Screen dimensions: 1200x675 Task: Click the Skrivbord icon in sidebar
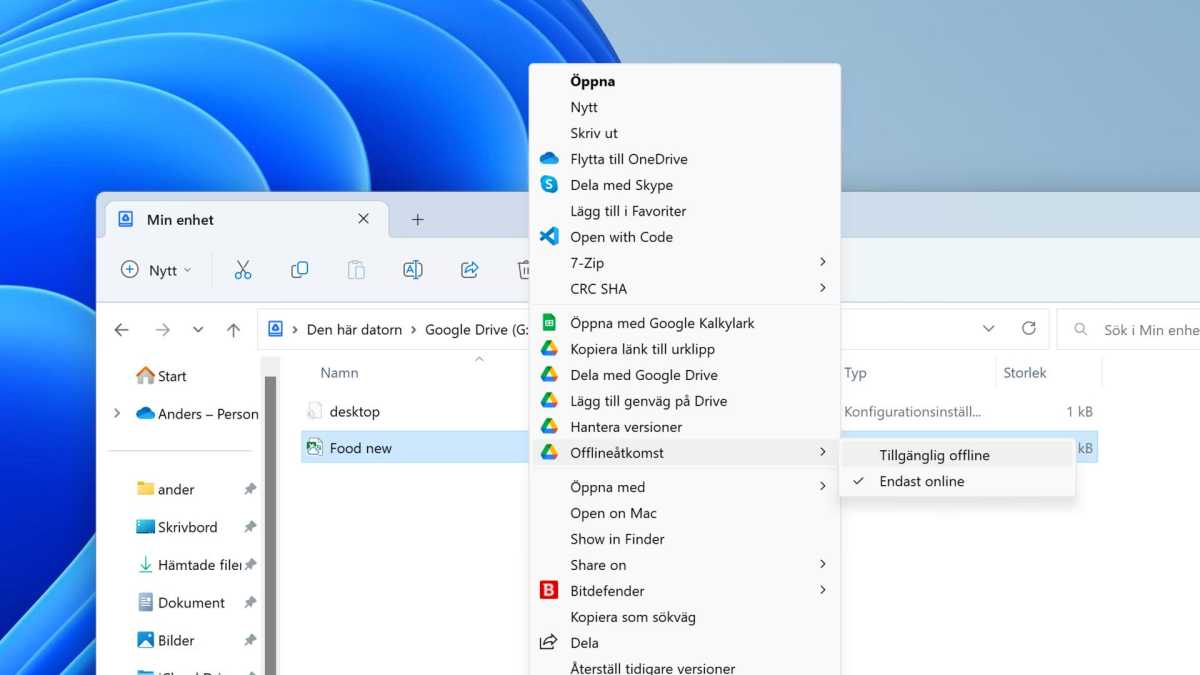[x=145, y=527]
